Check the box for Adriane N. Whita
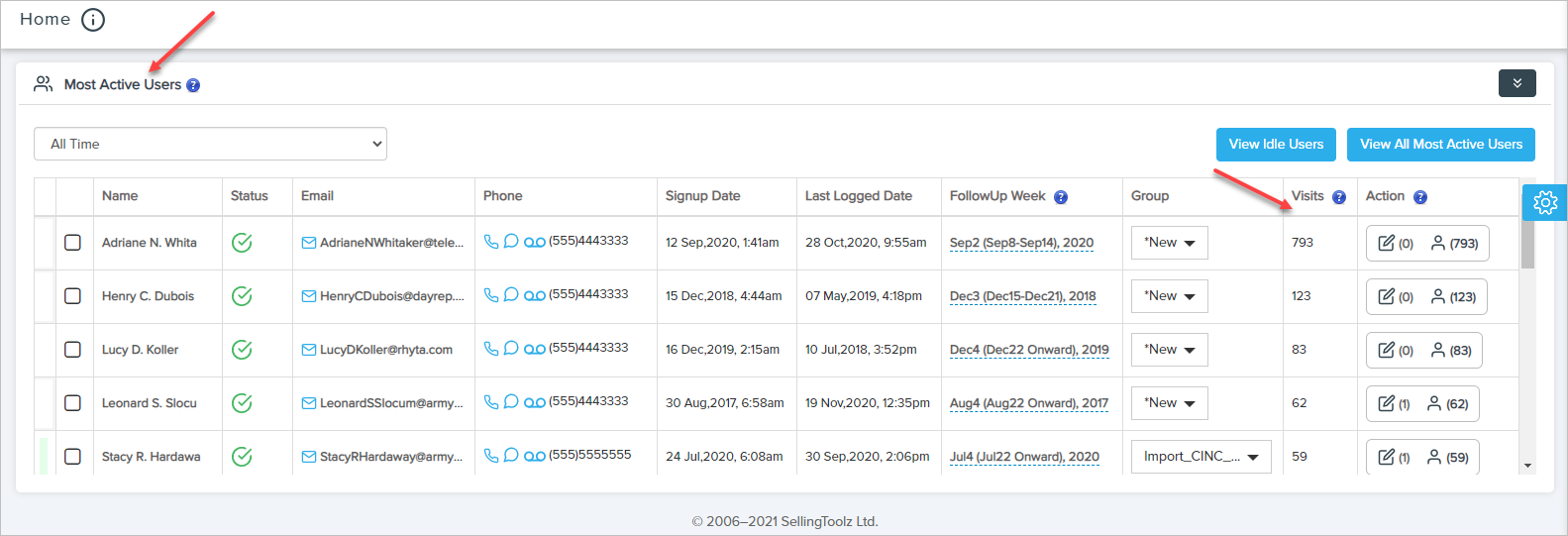This screenshot has width=1568, height=536. click(x=72, y=243)
